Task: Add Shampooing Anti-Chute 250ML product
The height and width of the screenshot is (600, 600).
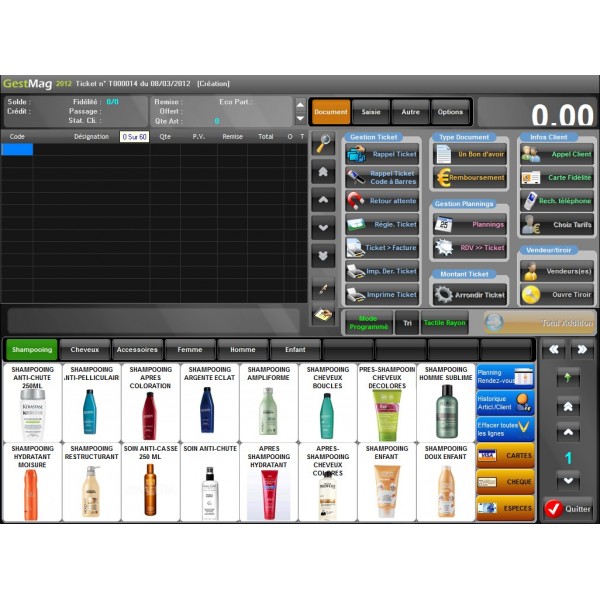Action: point(33,403)
